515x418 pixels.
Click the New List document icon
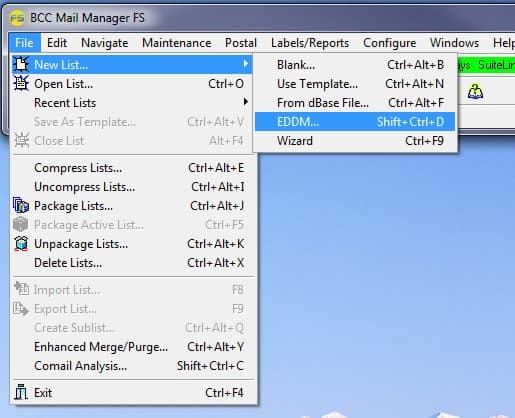pos(21,64)
